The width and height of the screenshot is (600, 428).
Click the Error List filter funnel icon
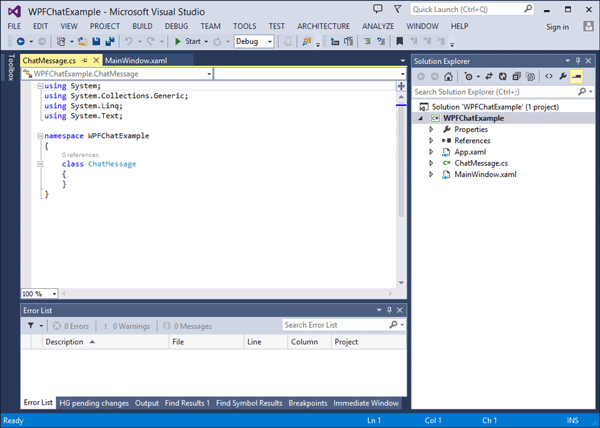click(x=31, y=326)
